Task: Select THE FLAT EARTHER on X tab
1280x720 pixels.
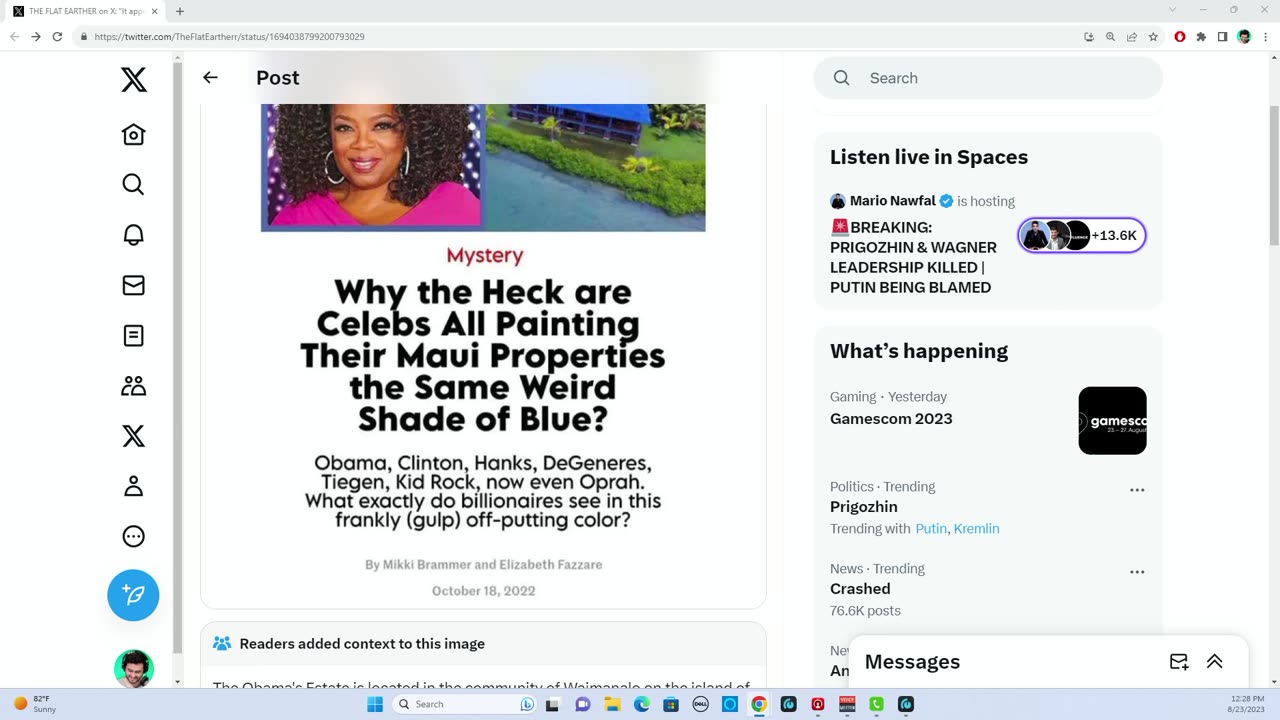Action: click(x=85, y=11)
